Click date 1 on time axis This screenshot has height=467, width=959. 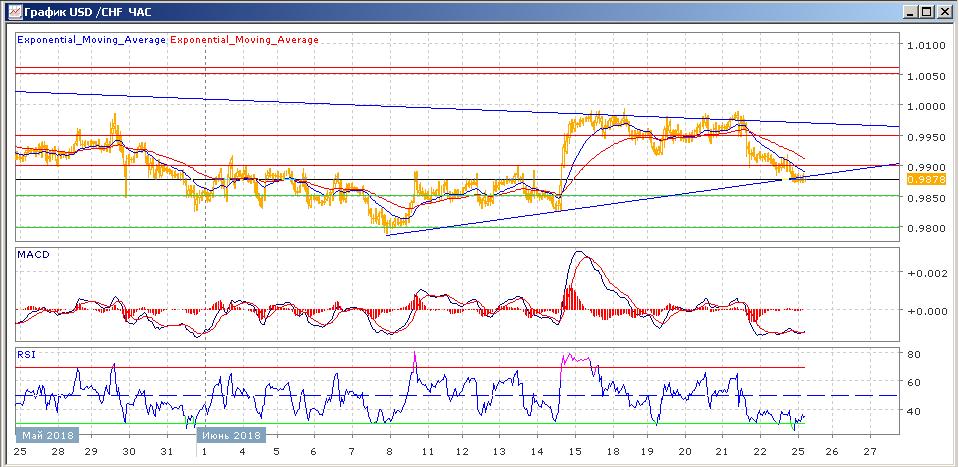pos(204,452)
